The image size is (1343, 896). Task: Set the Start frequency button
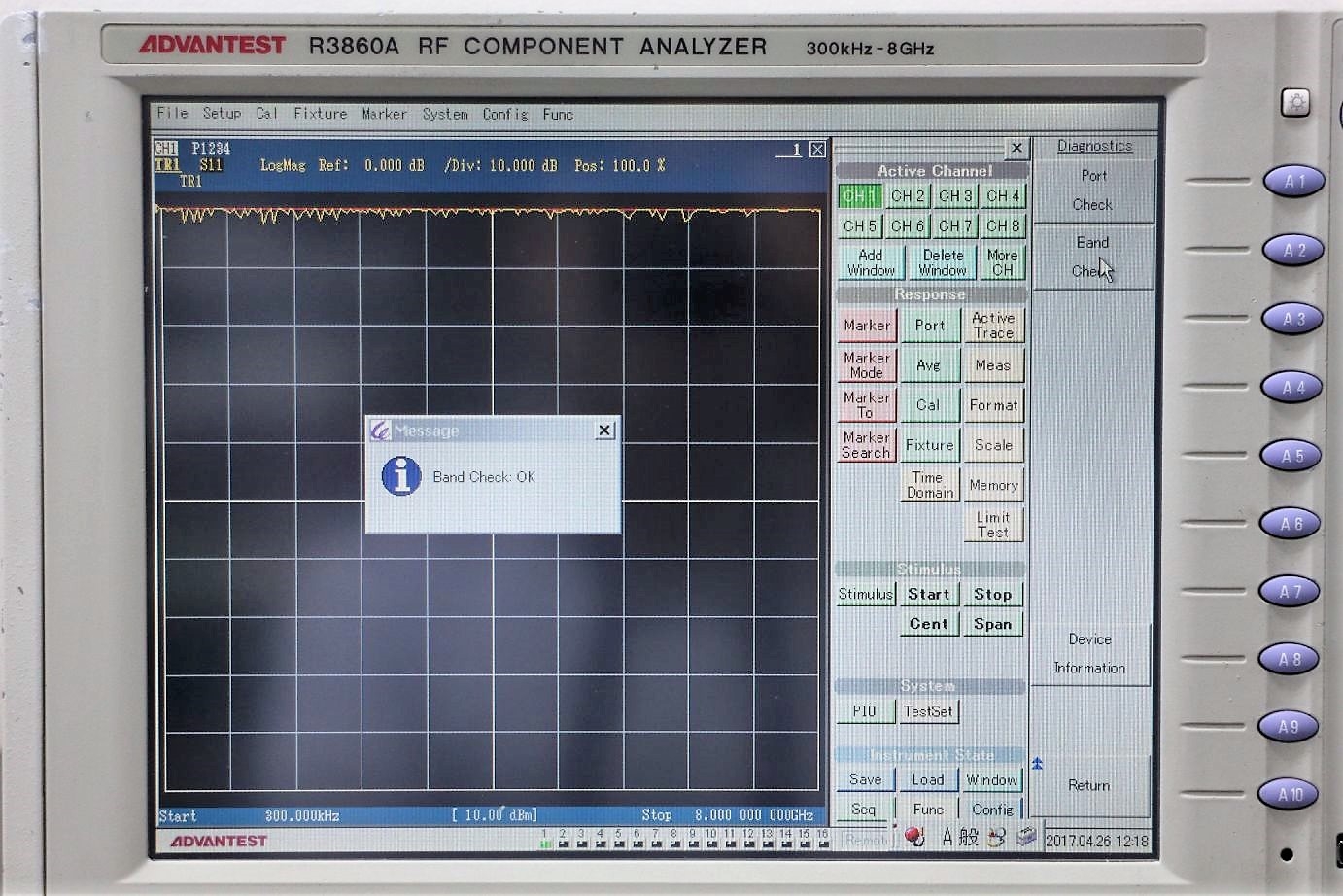(x=929, y=594)
